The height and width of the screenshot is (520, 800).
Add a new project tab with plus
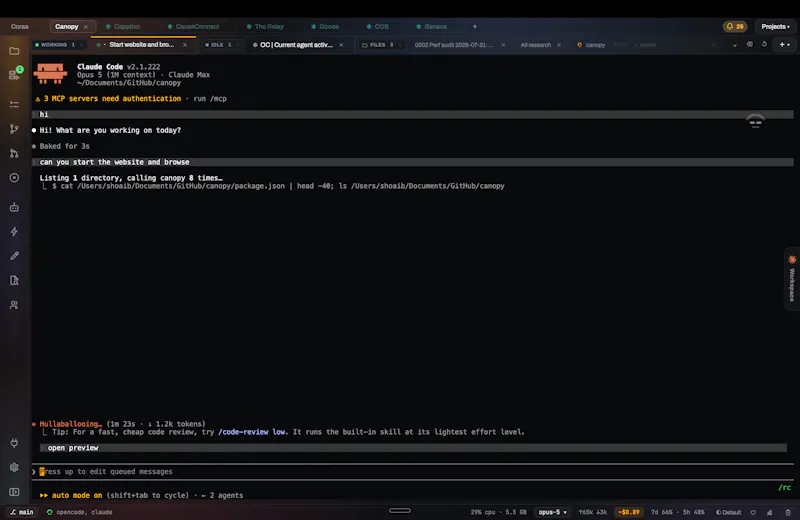(474, 27)
